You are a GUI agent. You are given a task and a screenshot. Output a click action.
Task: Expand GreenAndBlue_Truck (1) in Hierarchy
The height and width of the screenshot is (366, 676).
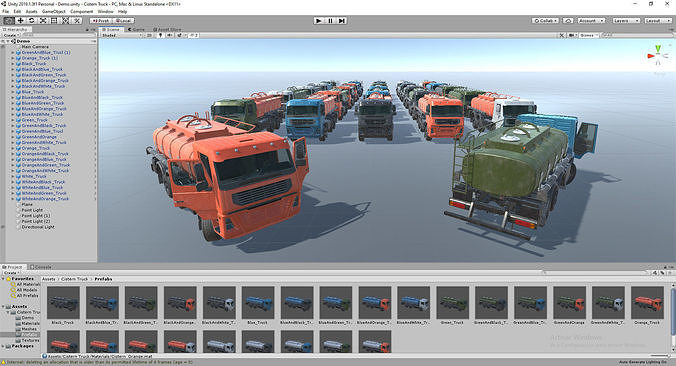[x=13, y=52]
